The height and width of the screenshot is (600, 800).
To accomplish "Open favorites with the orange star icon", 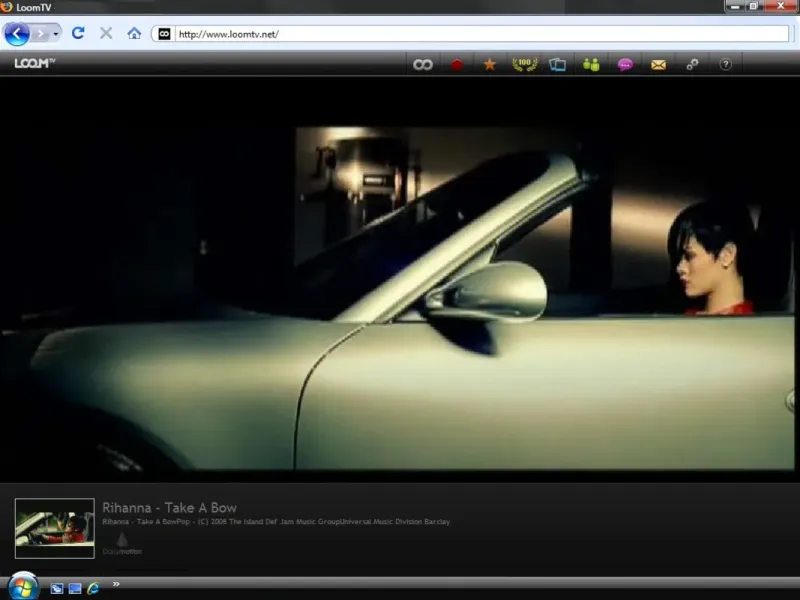I will click(x=490, y=64).
